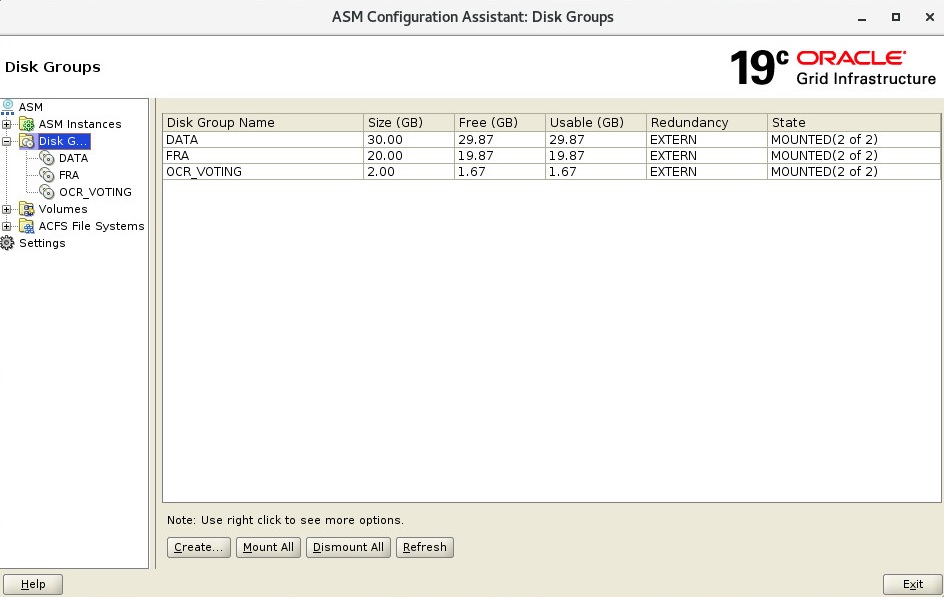Click the 19.87 Usable (GB) cell
The height and width of the screenshot is (597, 944).
[596, 156]
